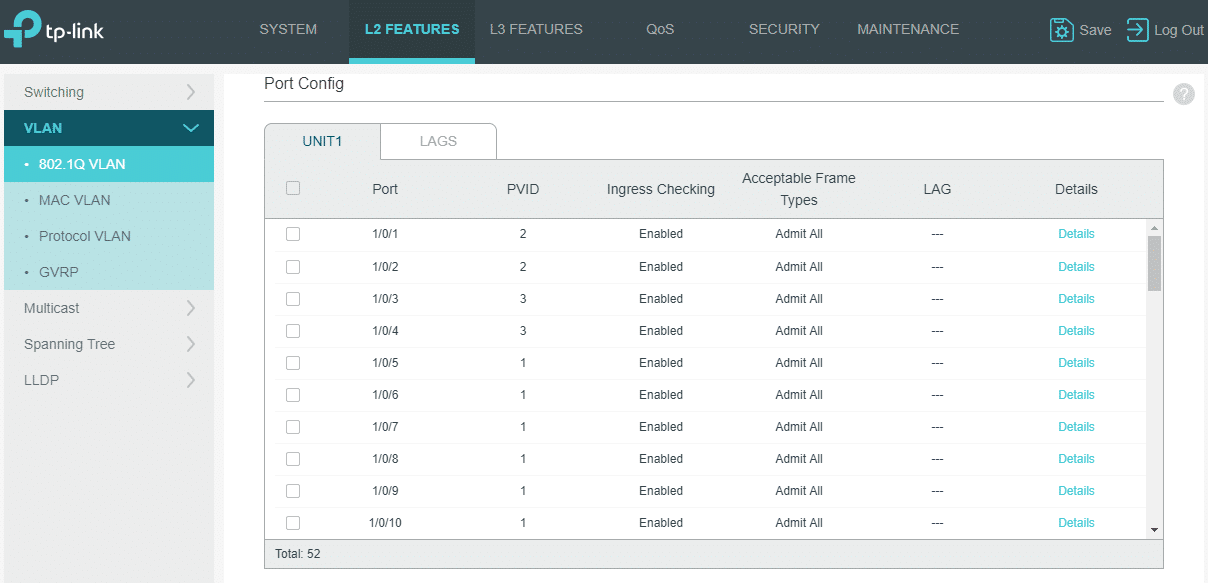Click the Save gear icon
Image resolution: width=1208 pixels, height=583 pixels.
(x=1061, y=30)
